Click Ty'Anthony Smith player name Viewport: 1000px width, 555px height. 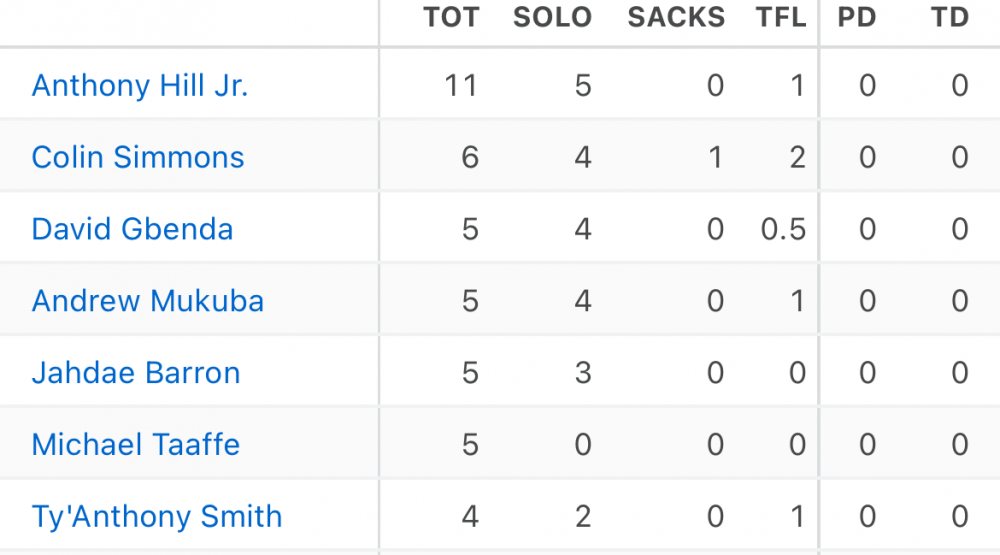click(157, 517)
